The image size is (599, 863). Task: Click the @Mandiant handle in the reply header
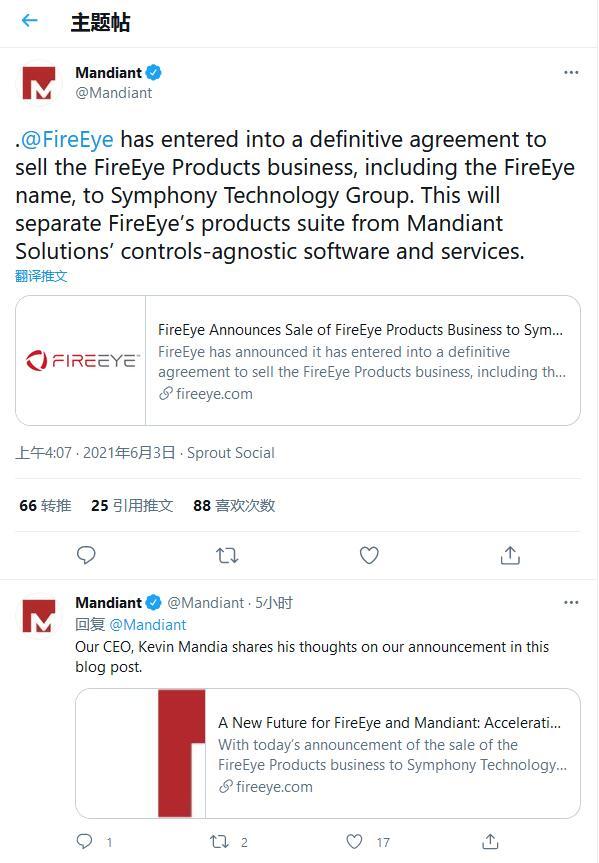point(197,602)
